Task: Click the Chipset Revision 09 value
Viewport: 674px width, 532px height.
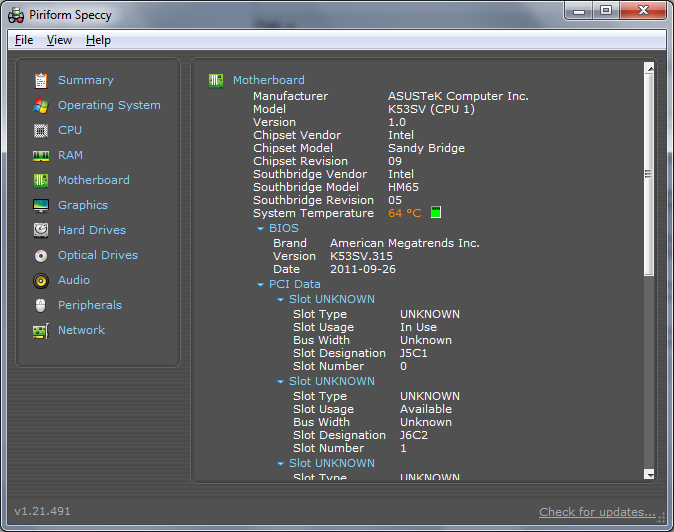Action: point(395,161)
